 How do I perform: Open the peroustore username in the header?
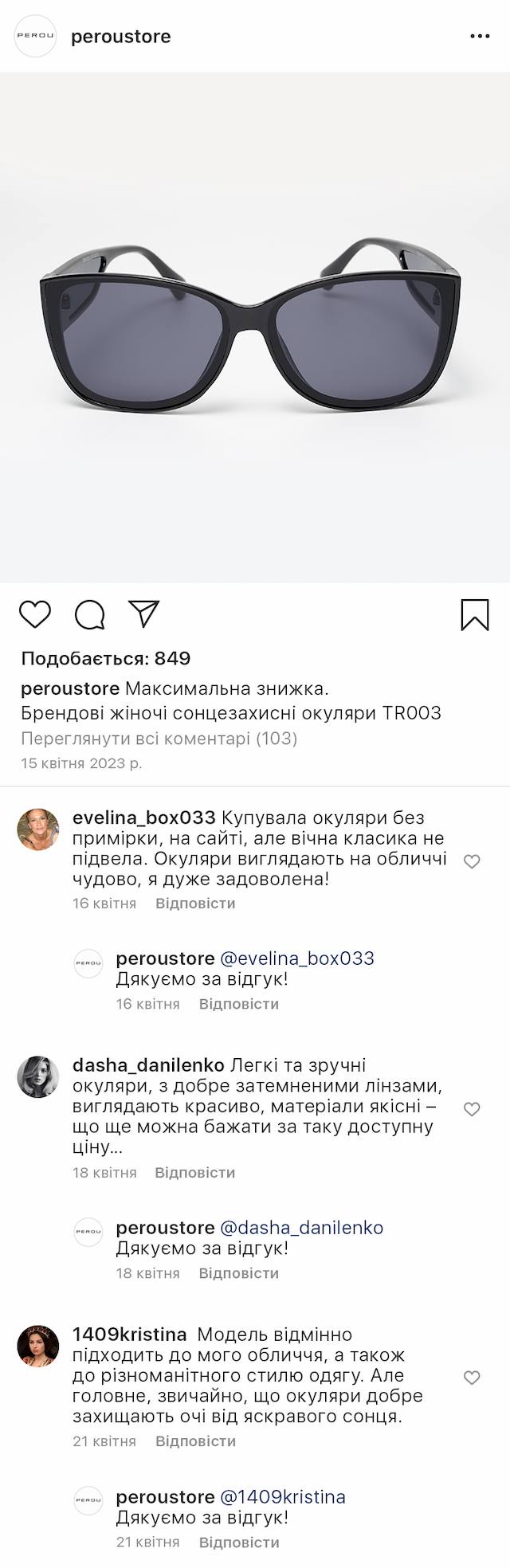tap(121, 37)
